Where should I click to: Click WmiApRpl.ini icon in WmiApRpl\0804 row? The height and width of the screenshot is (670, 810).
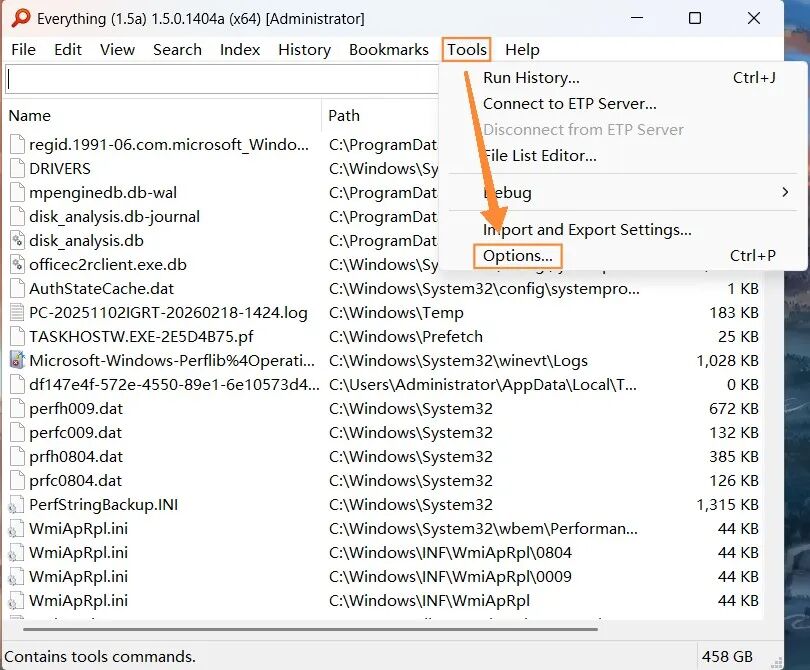16,553
